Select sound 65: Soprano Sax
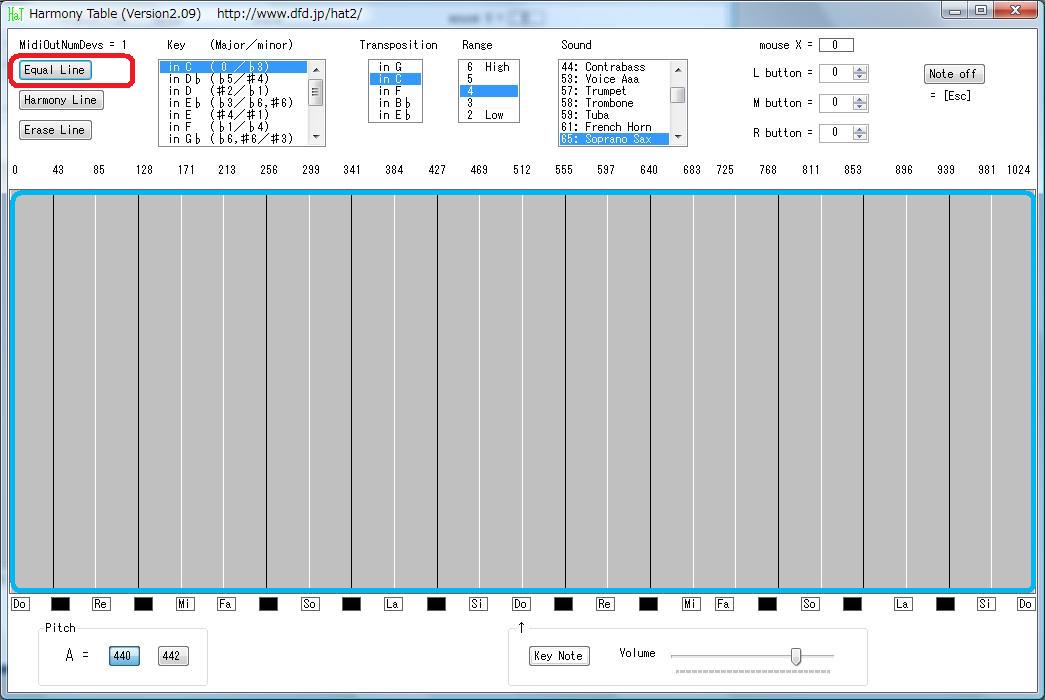 pyautogui.click(x=614, y=139)
